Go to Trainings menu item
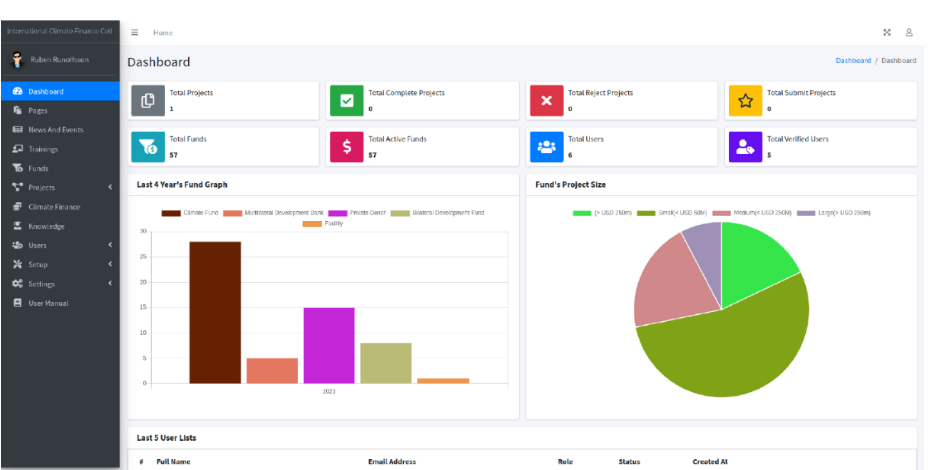 click(60, 149)
